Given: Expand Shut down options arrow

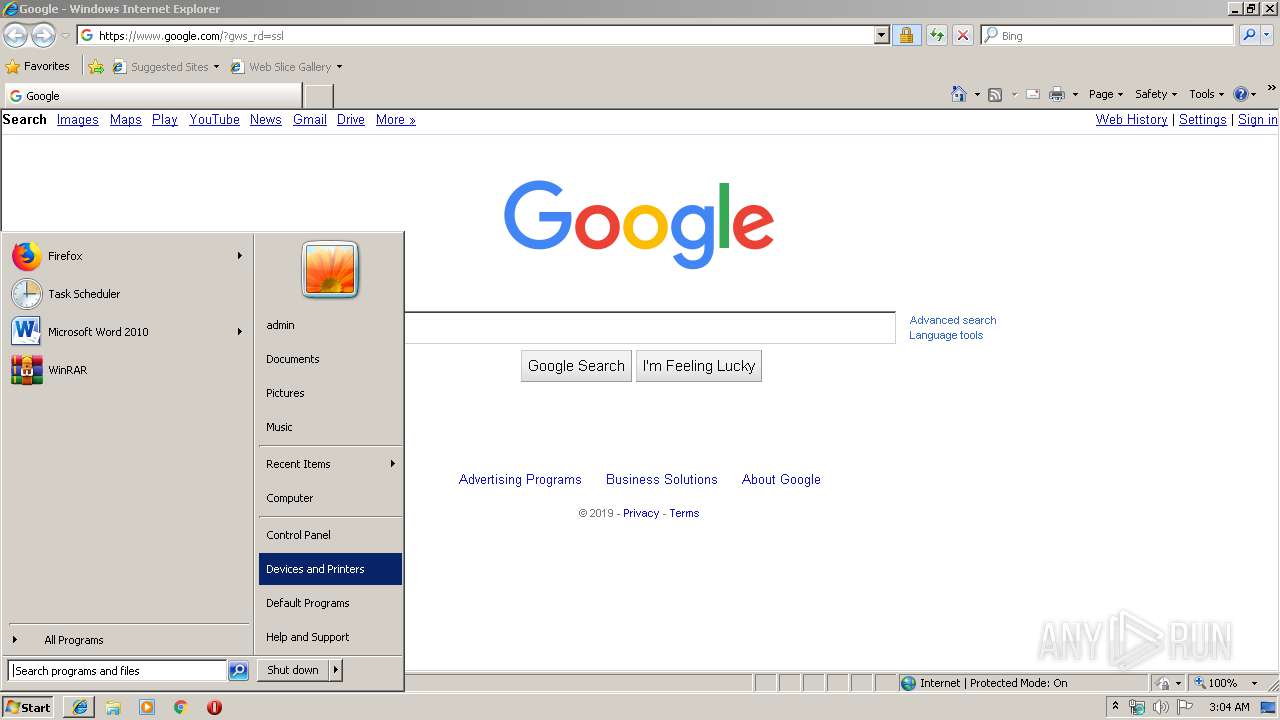Looking at the screenshot, I should (x=336, y=670).
